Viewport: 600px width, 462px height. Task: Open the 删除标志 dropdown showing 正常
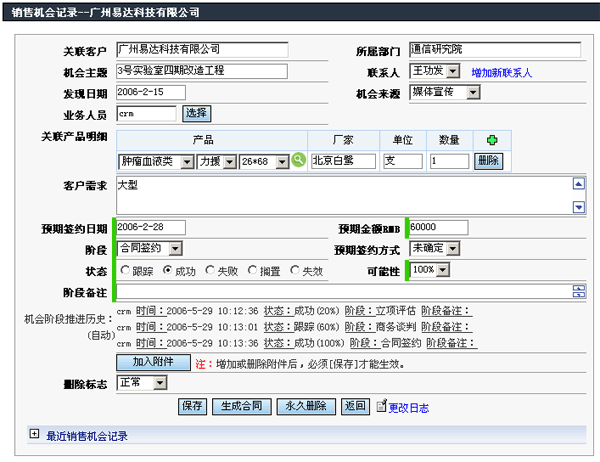coord(142,382)
